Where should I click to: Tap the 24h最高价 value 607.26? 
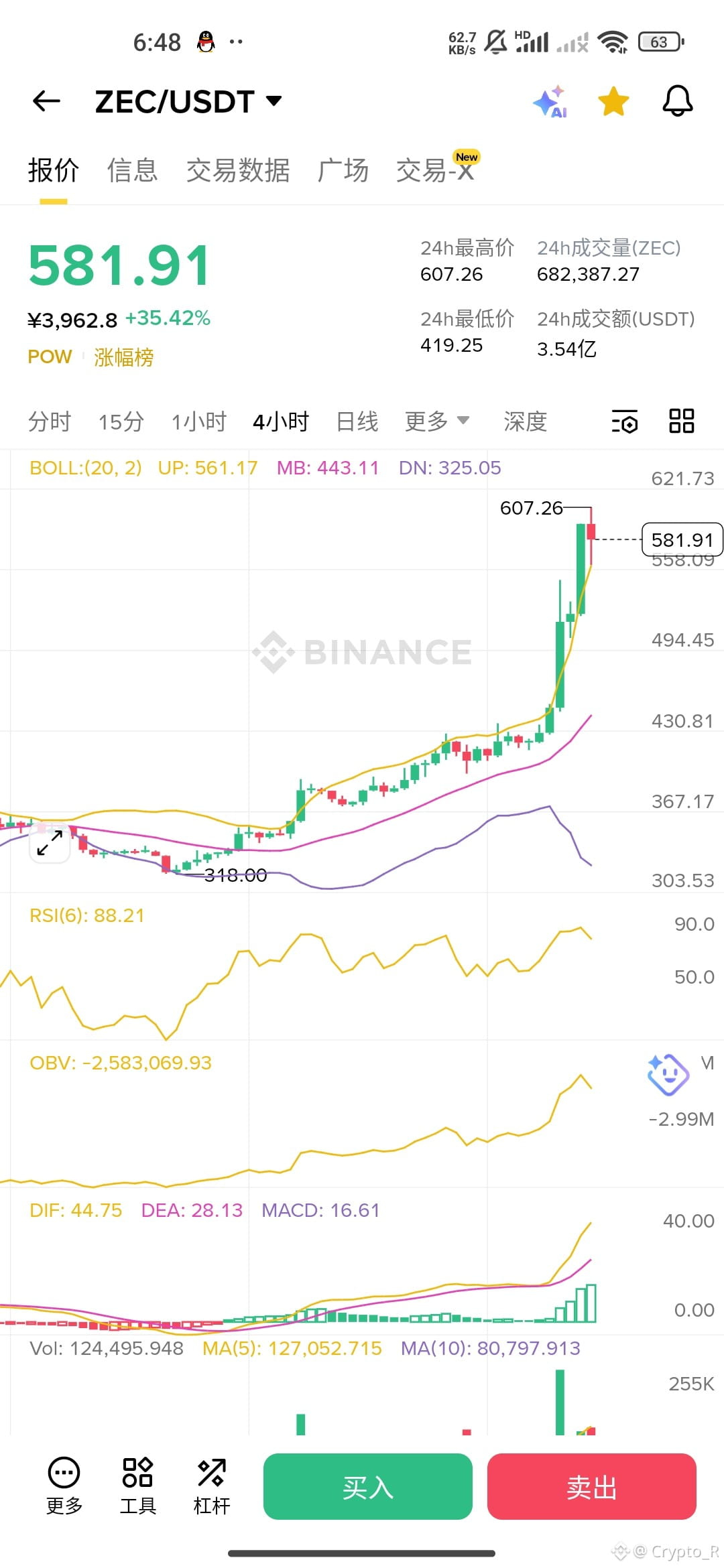coord(451,274)
